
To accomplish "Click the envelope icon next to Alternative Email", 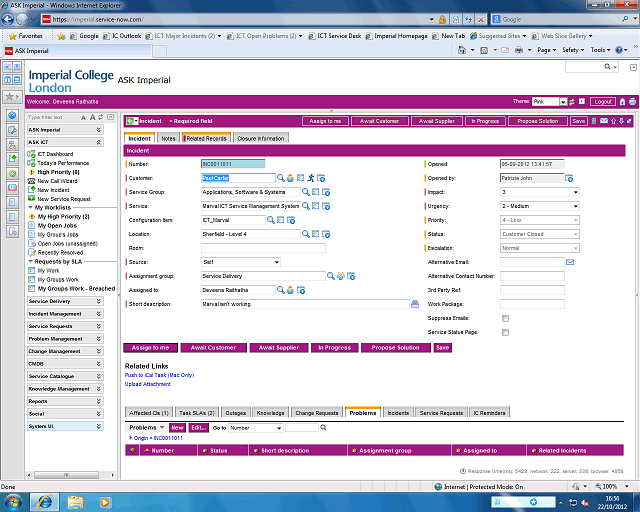I will coord(569,261).
